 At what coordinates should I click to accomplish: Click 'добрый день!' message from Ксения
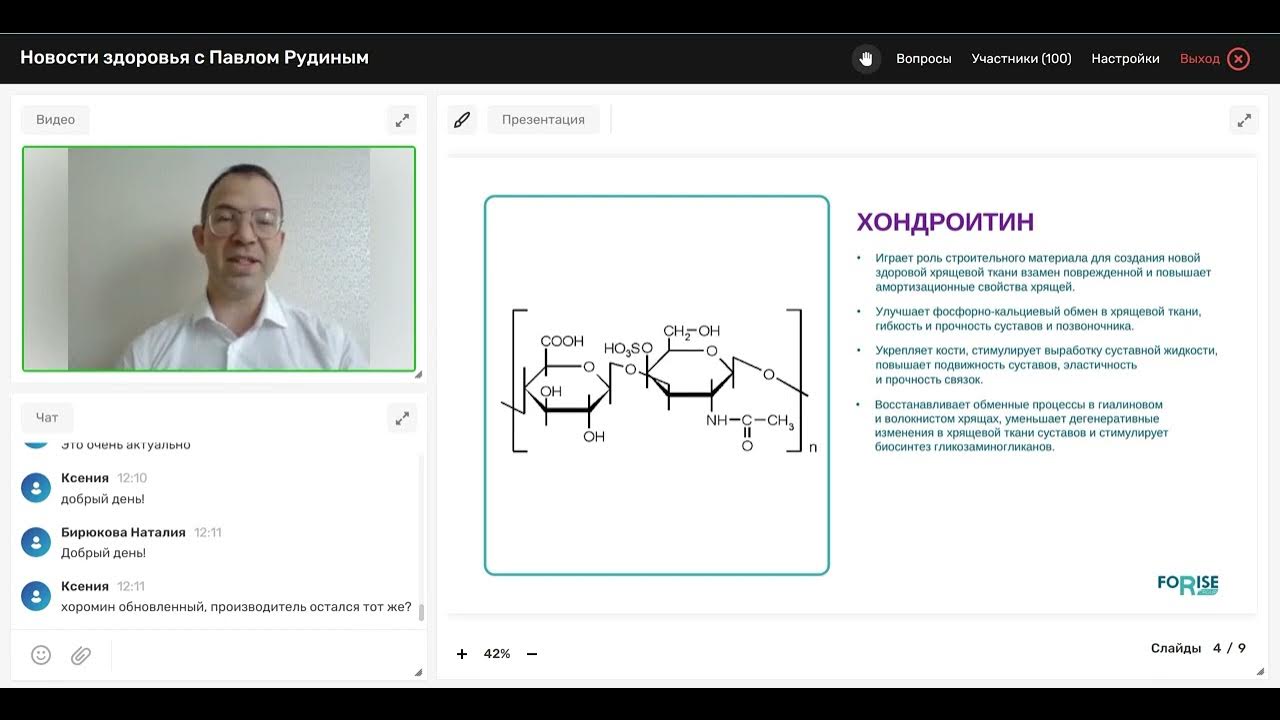[103, 499]
